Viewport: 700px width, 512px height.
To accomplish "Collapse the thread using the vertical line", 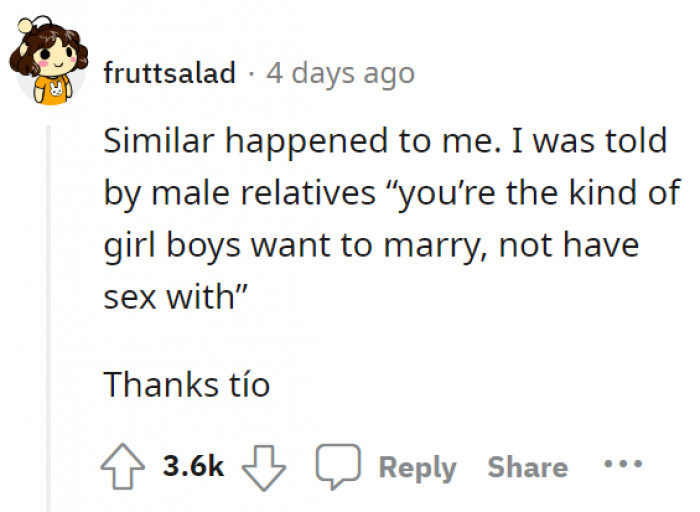I will [x=48, y=300].
